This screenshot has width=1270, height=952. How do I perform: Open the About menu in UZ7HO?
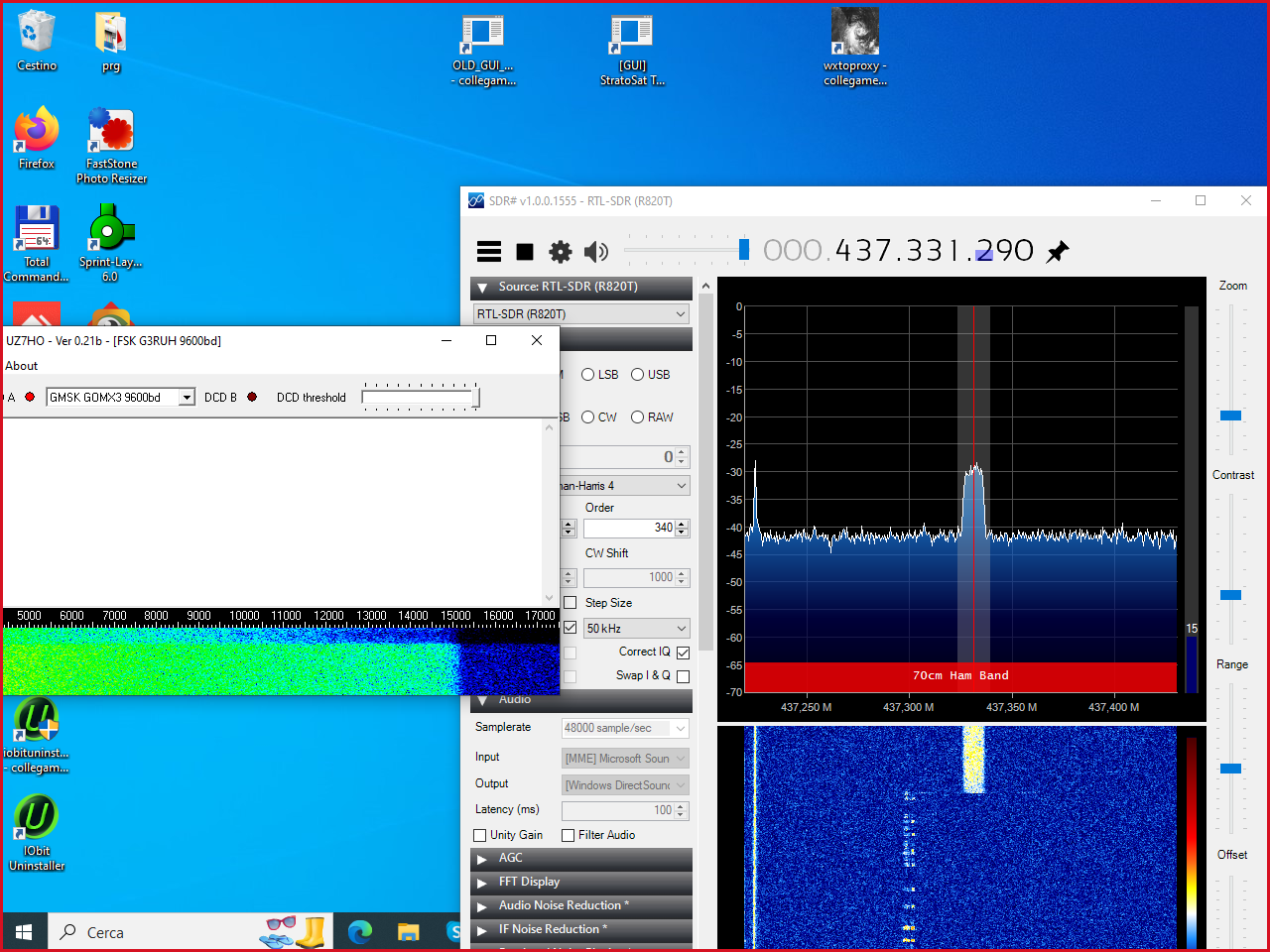[22, 366]
